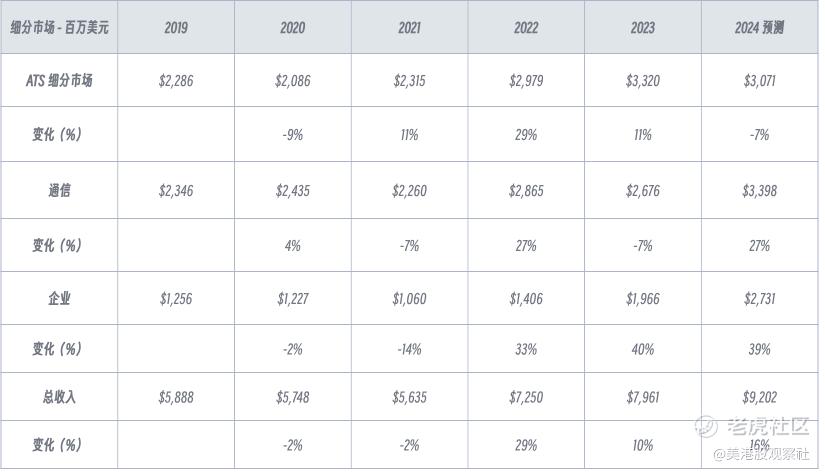Screen dimensions: 825x473
Task: Select the 企业 row label
Action: (x=60, y=297)
